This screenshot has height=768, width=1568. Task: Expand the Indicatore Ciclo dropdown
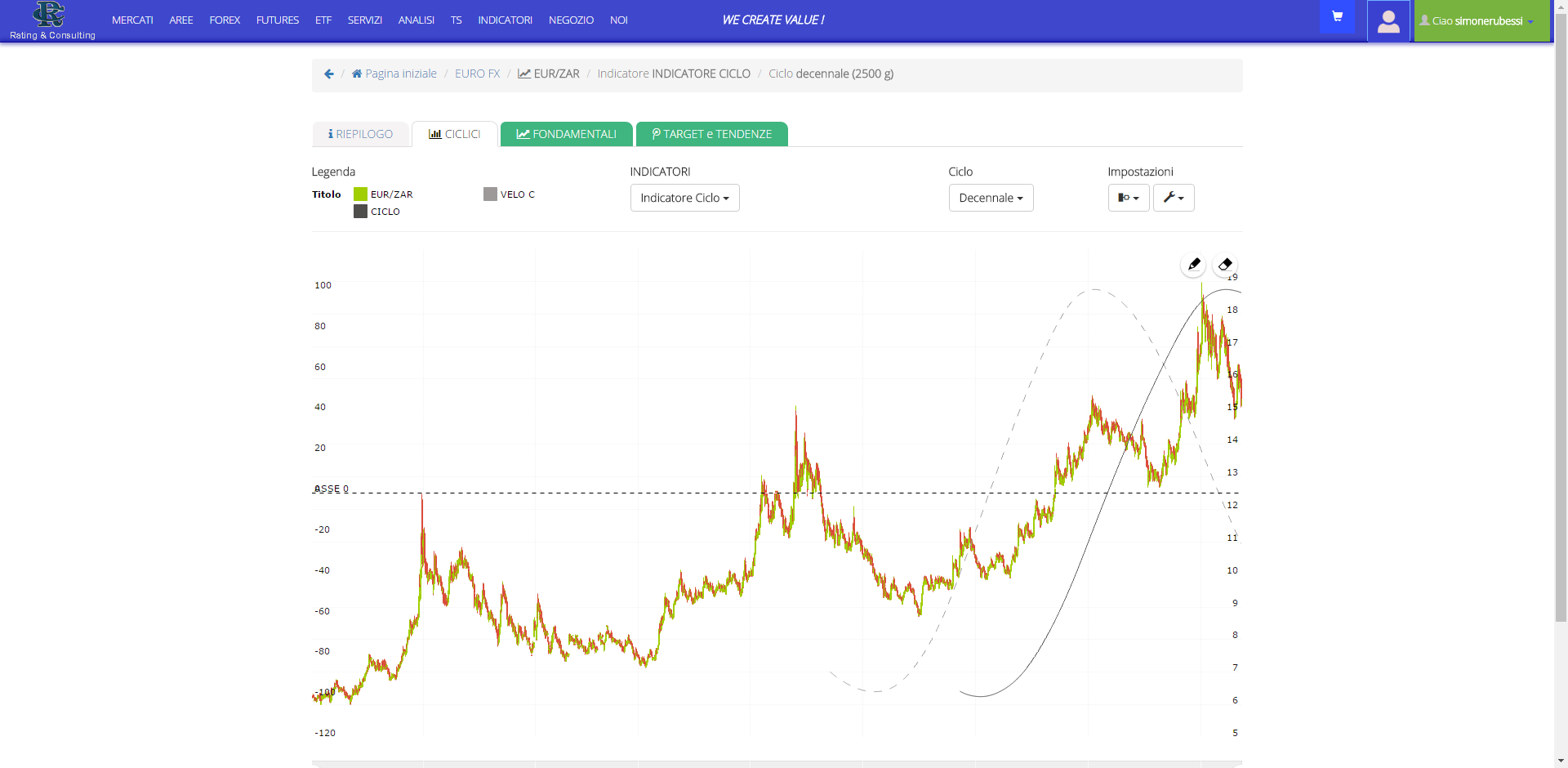pyautogui.click(x=684, y=198)
